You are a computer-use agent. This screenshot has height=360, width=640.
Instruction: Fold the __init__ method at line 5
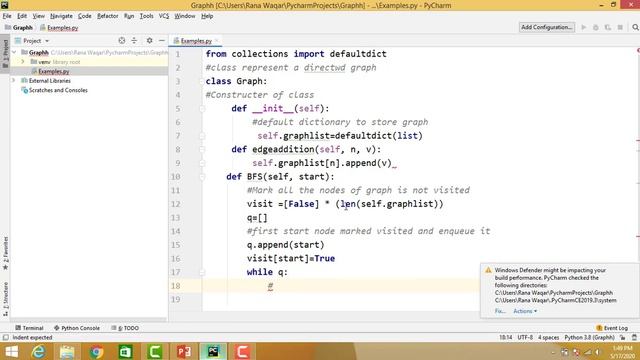click(202, 109)
